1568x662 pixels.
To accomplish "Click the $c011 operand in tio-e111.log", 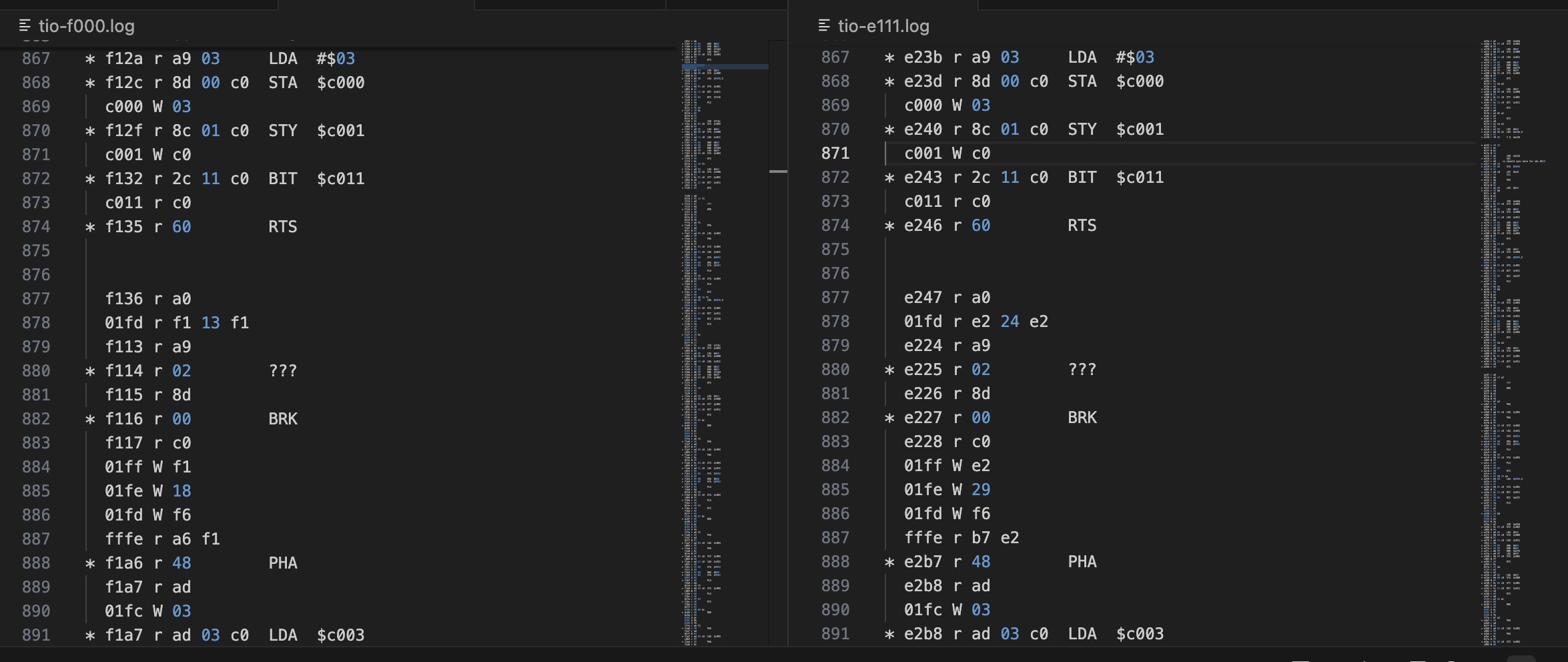I will click(1140, 178).
